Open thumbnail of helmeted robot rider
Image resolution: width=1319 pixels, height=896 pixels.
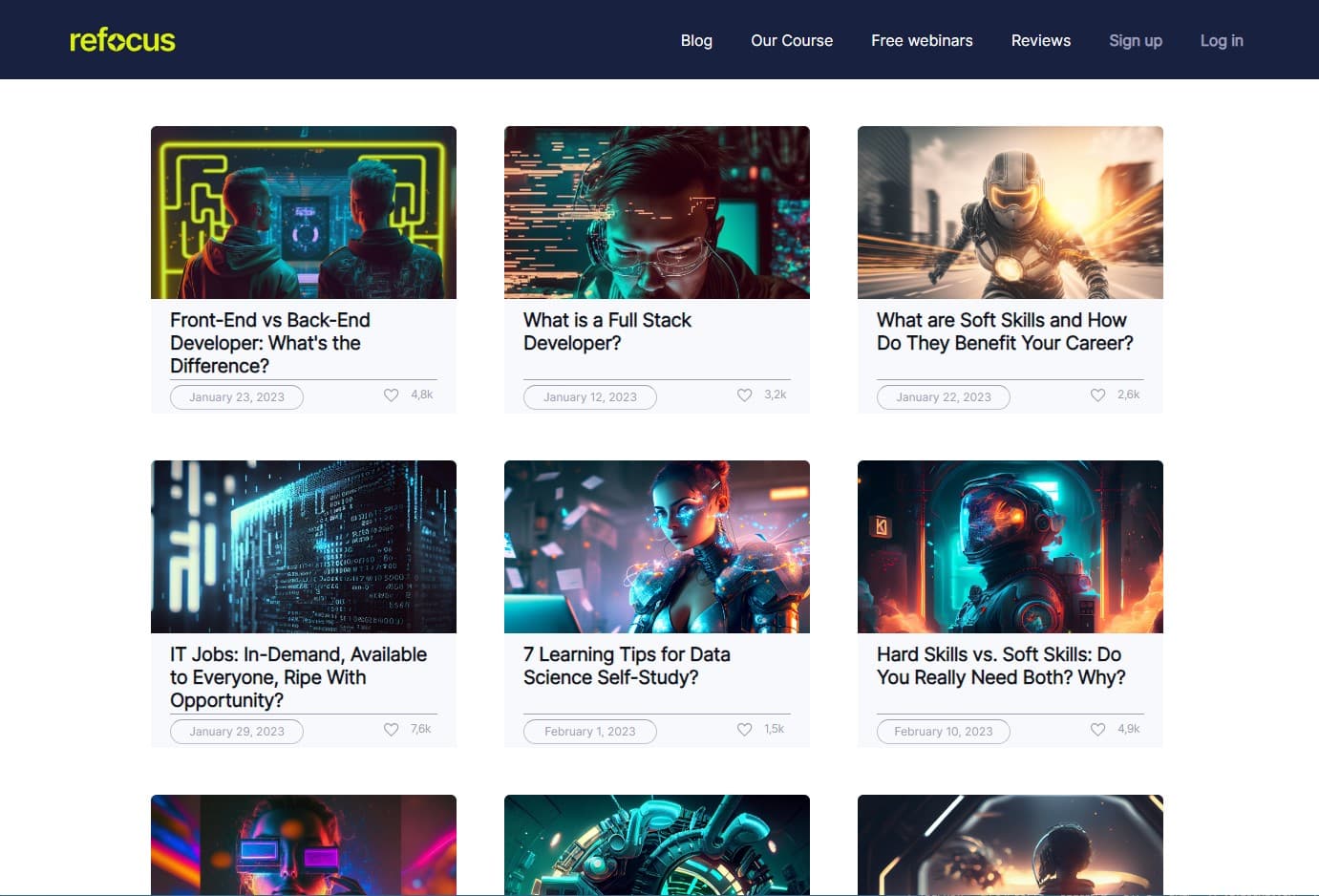coord(1011,212)
